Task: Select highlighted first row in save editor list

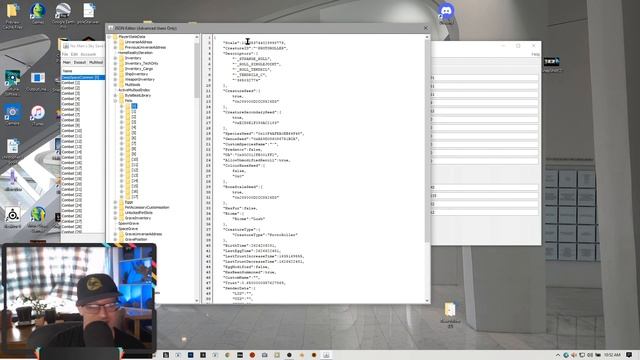Action: 83,77
